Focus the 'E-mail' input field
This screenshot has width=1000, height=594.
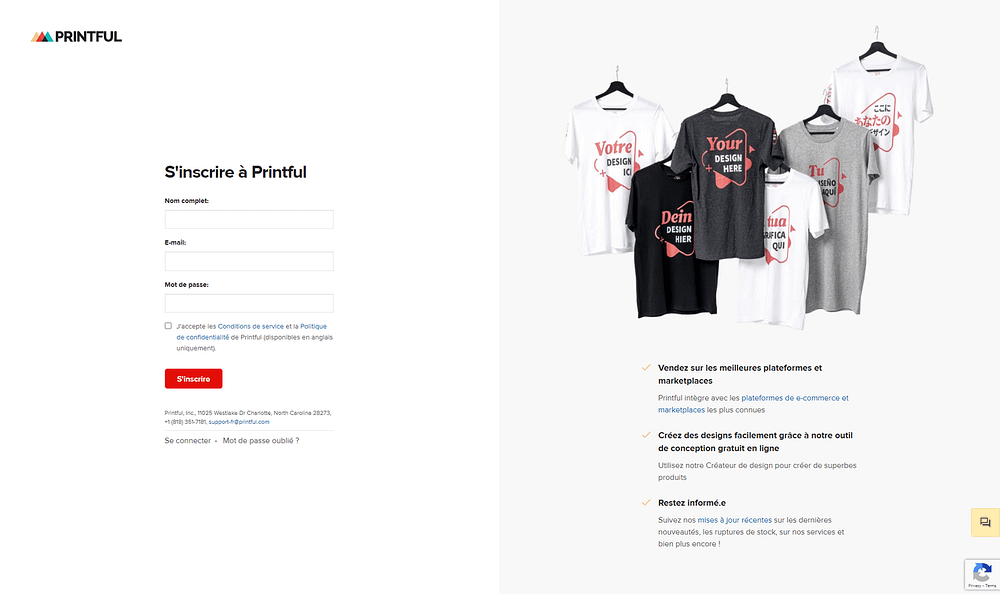click(249, 262)
